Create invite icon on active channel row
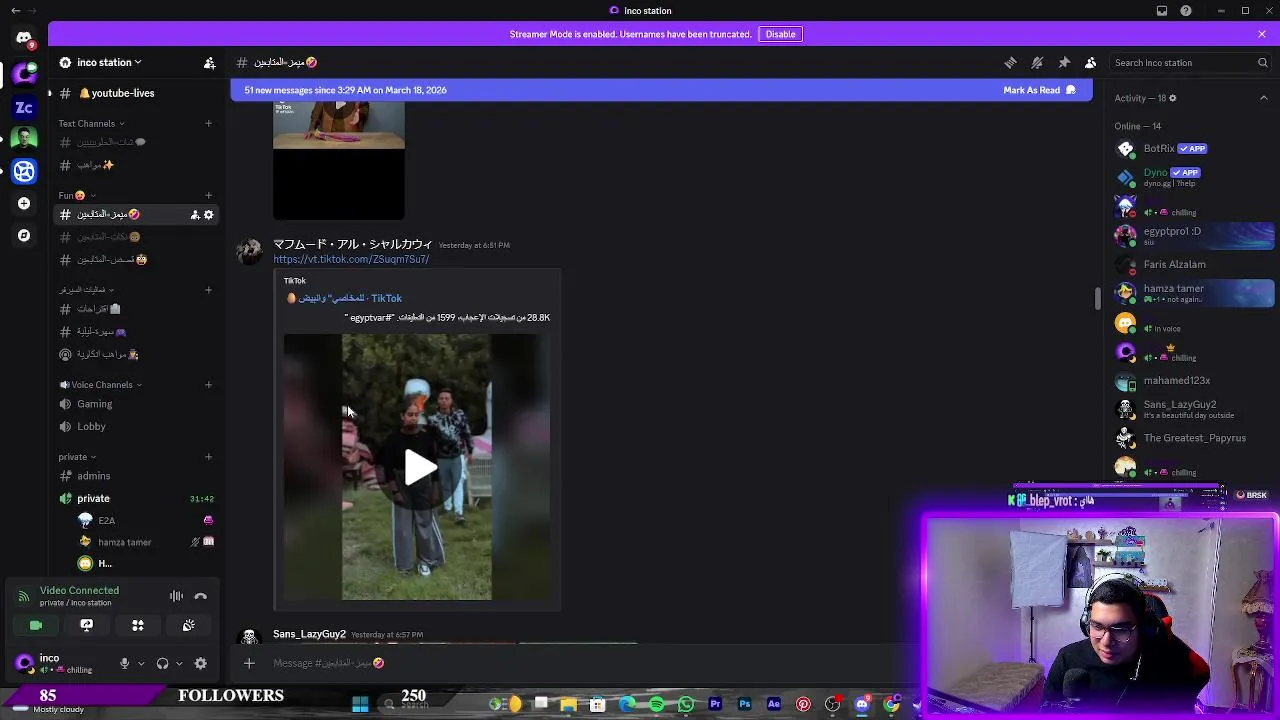This screenshot has height=720, width=1280. (195, 215)
